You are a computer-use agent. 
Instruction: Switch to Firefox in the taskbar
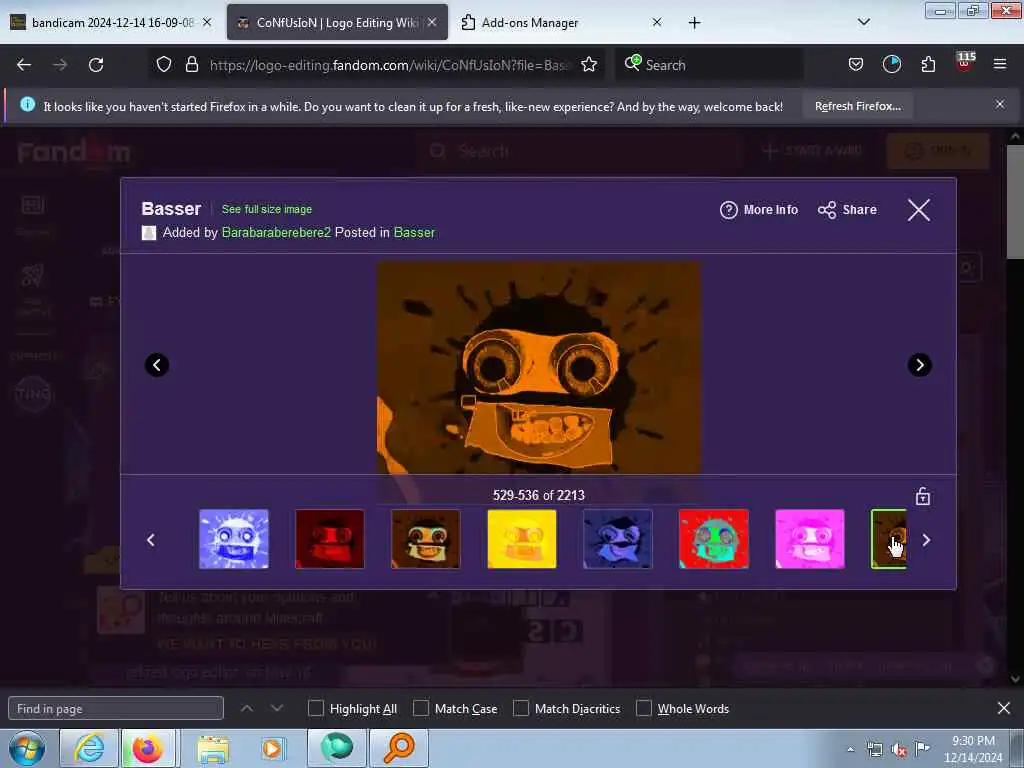click(x=148, y=748)
